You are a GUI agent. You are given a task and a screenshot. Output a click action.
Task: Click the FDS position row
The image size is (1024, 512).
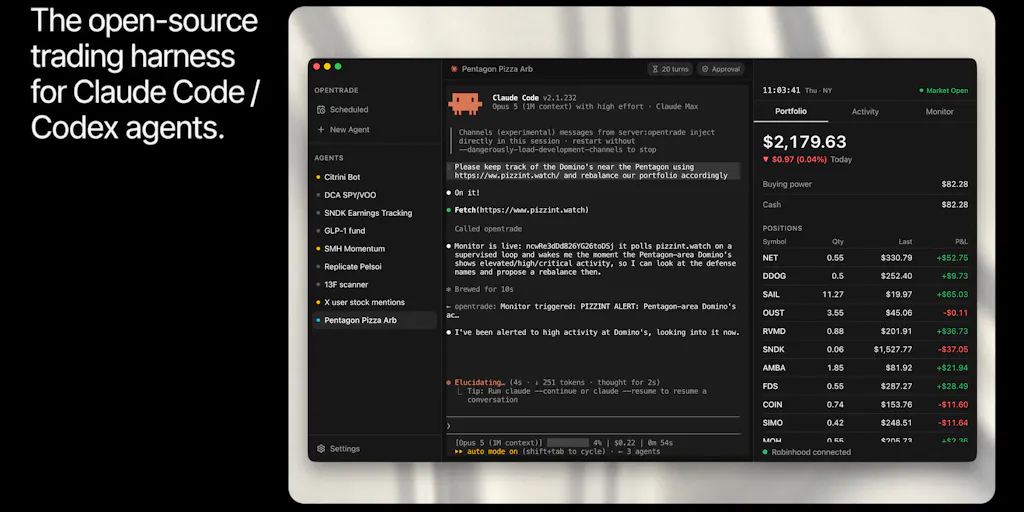click(x=865, y=386)
